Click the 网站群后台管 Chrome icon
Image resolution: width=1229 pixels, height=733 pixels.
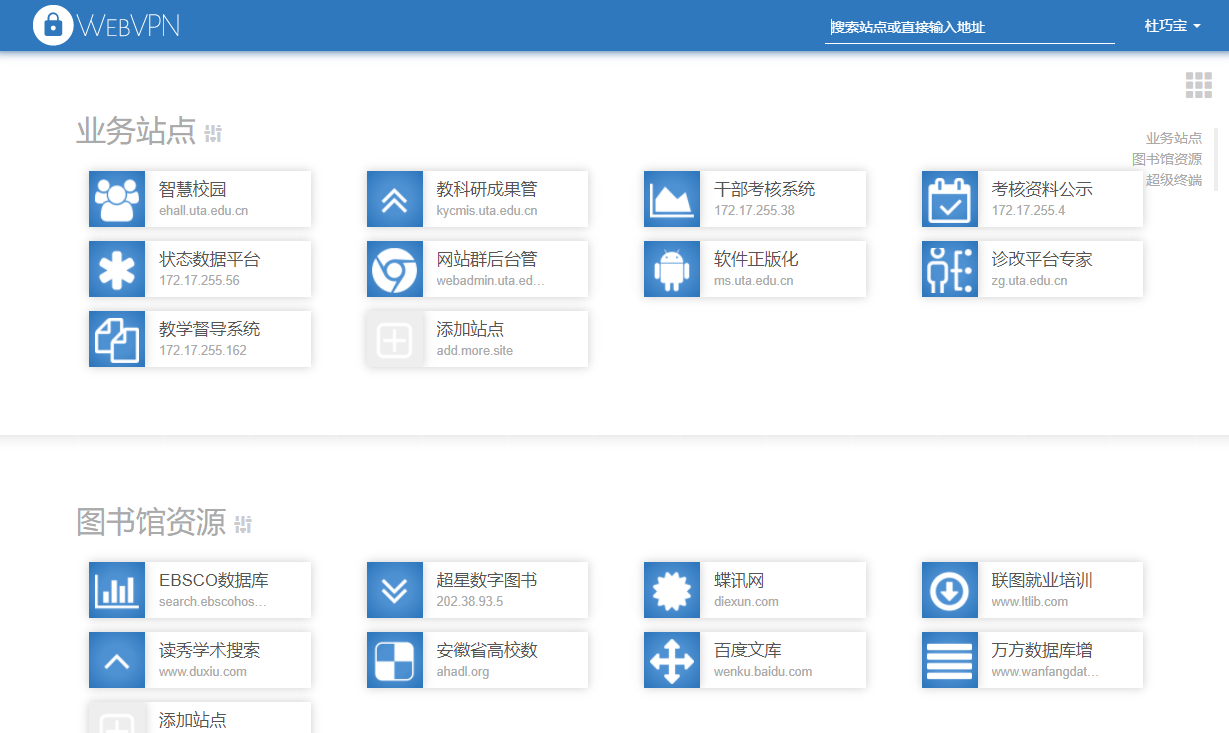click(395, 269)
